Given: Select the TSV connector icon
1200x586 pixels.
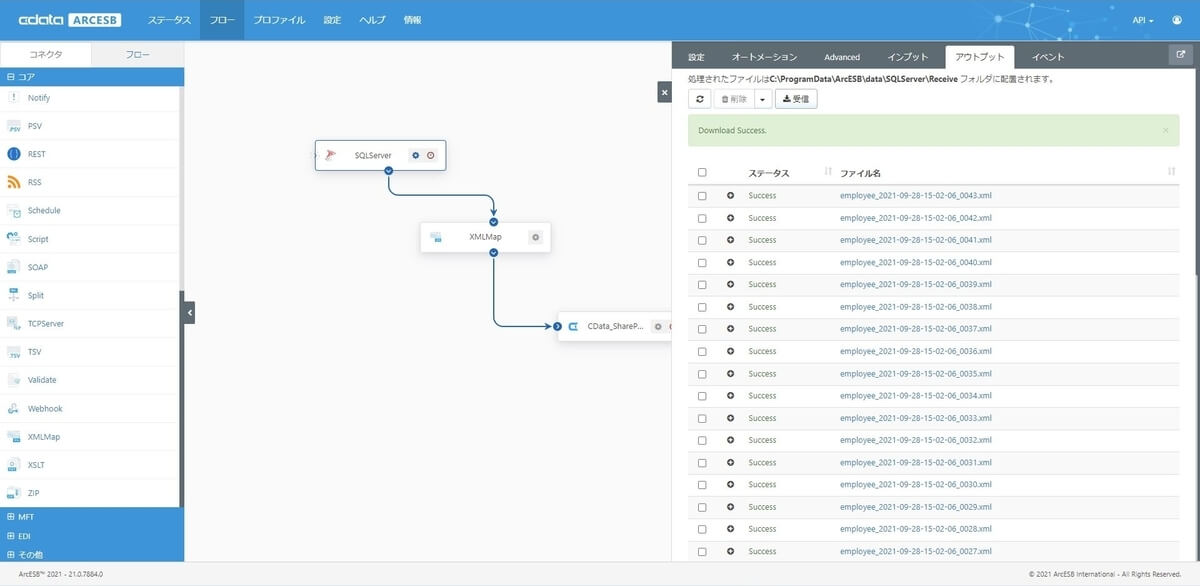Looking at the screenshot, I should (x=14, y=352).
